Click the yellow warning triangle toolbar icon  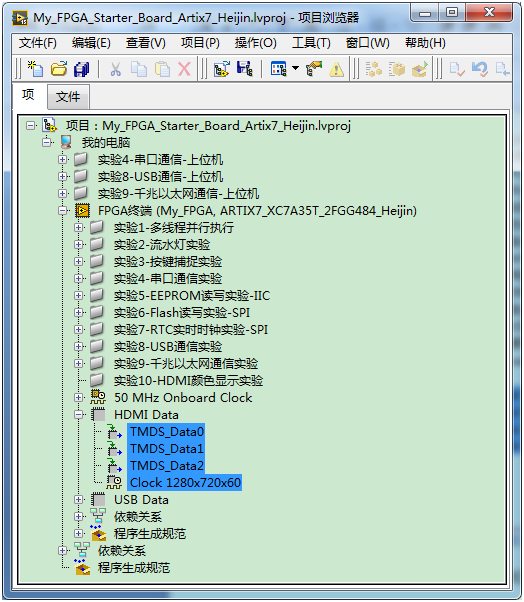pyautogui.click(x=337, y=69)
